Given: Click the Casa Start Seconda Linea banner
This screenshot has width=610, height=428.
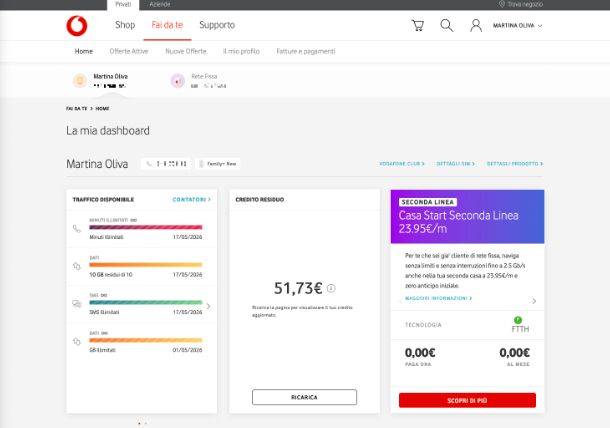Looking at the screenshot, I should [467, 217].
